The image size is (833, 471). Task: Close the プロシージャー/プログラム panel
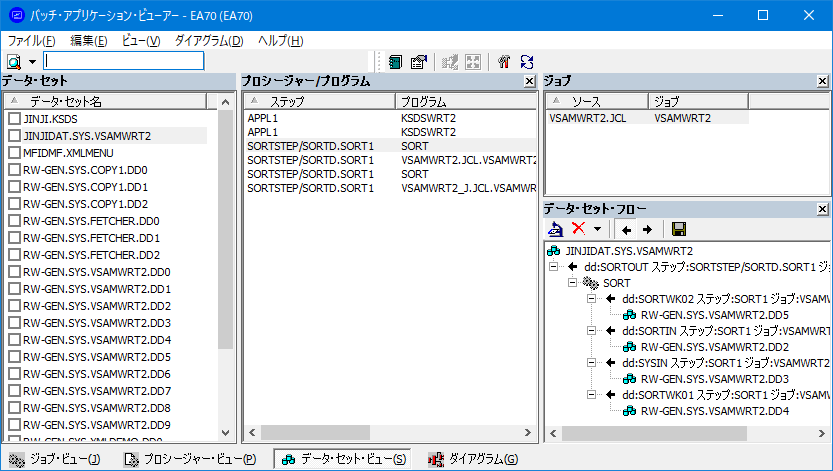coord(529,81)
